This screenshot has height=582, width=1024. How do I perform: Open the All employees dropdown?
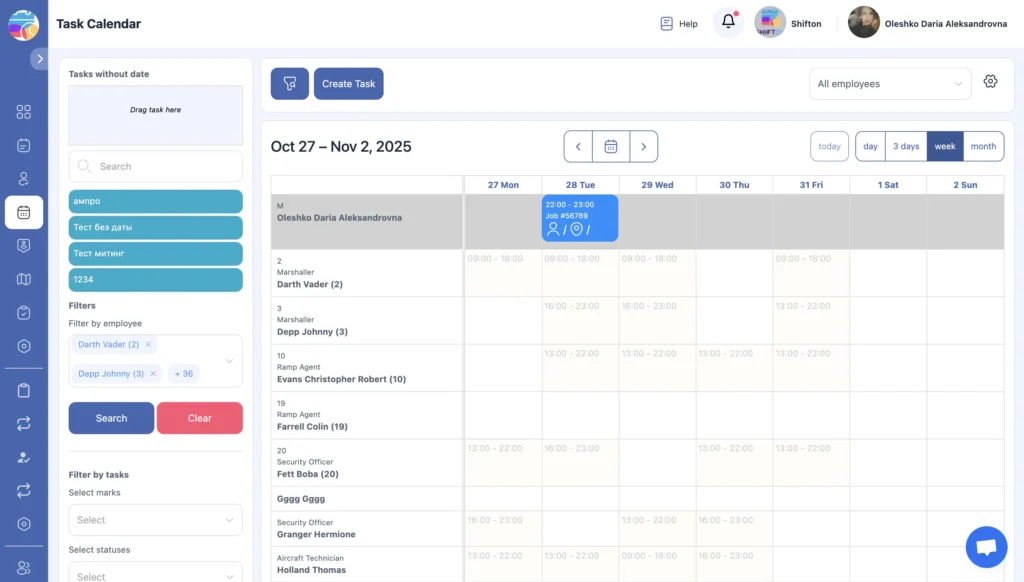point(889,84)
